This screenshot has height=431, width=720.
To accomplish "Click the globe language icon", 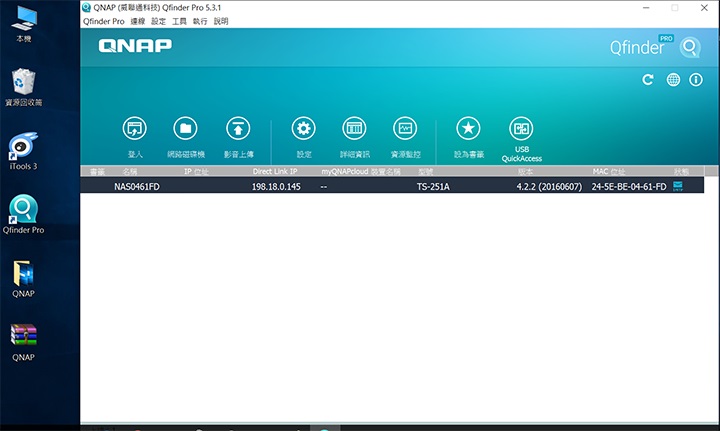I will [x=673, y=80].
